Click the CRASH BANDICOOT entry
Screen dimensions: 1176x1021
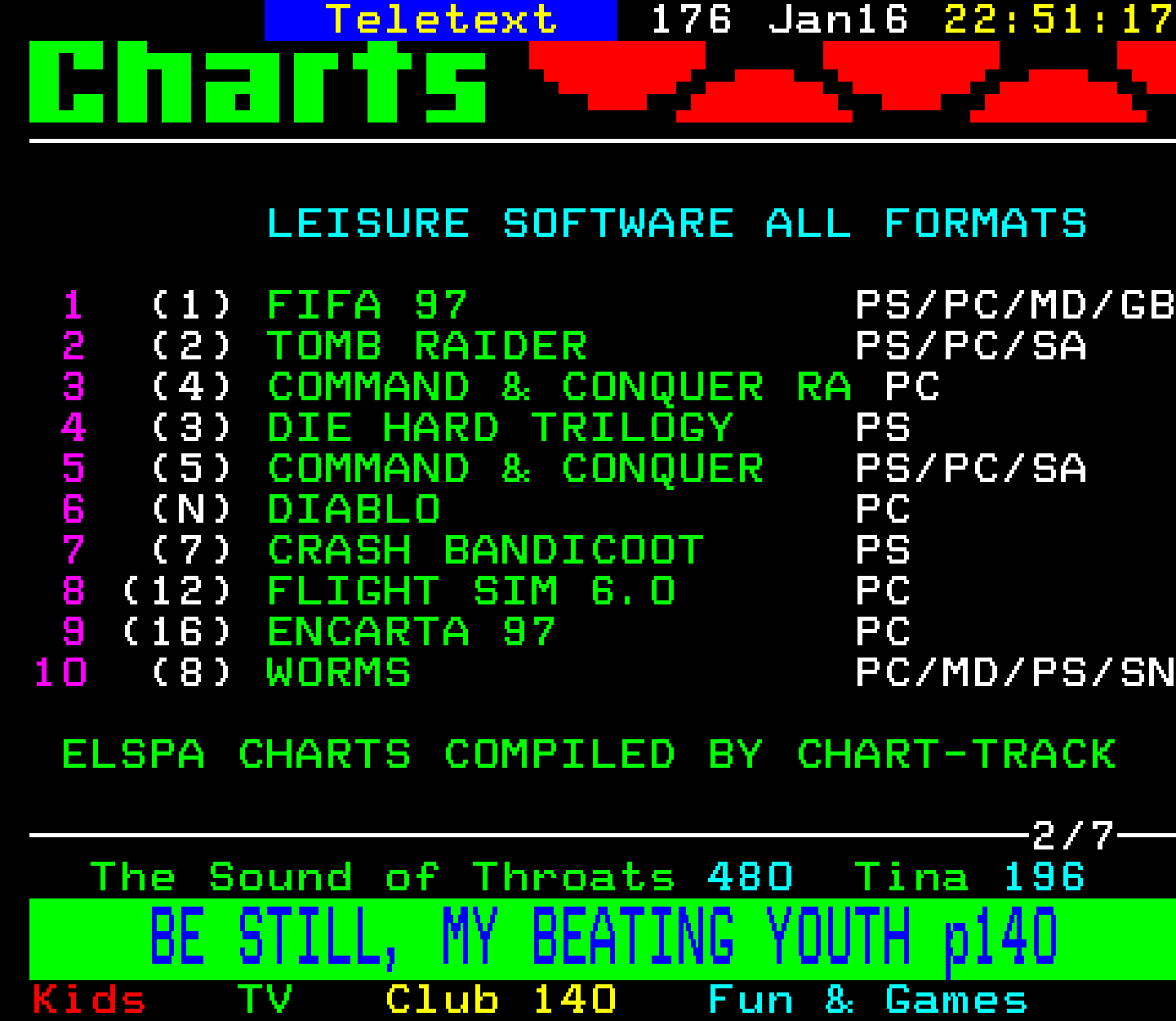[485, 551]
